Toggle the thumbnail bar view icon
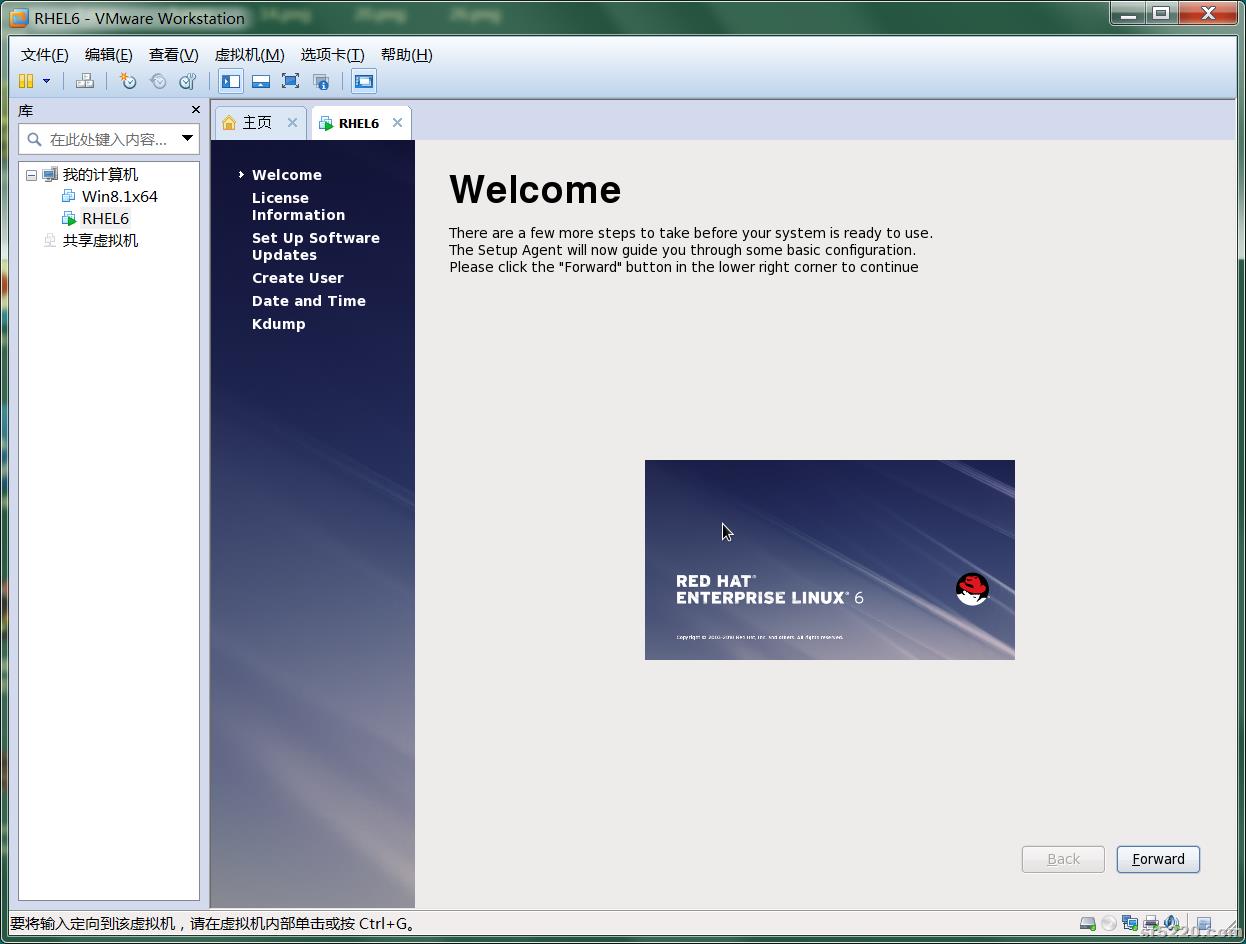 pos(261,81)
